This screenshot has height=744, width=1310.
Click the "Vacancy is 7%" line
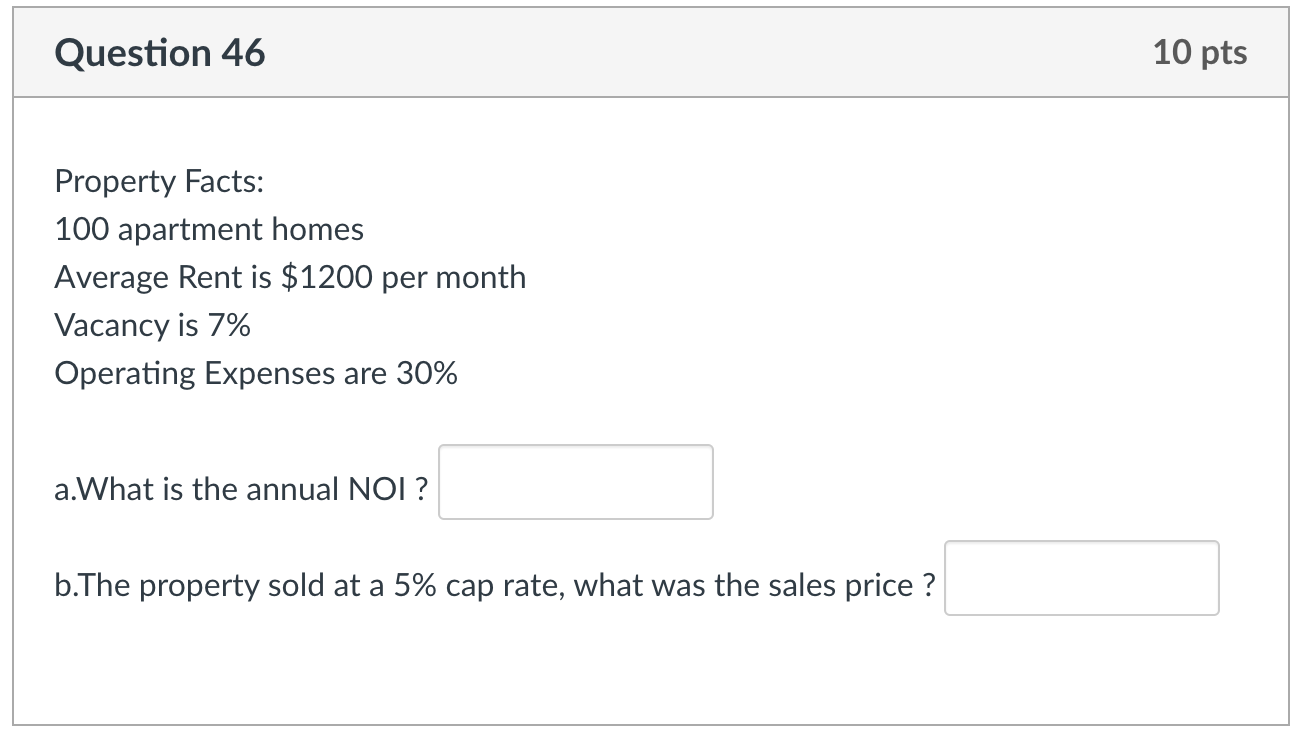(x=152, y=325)
